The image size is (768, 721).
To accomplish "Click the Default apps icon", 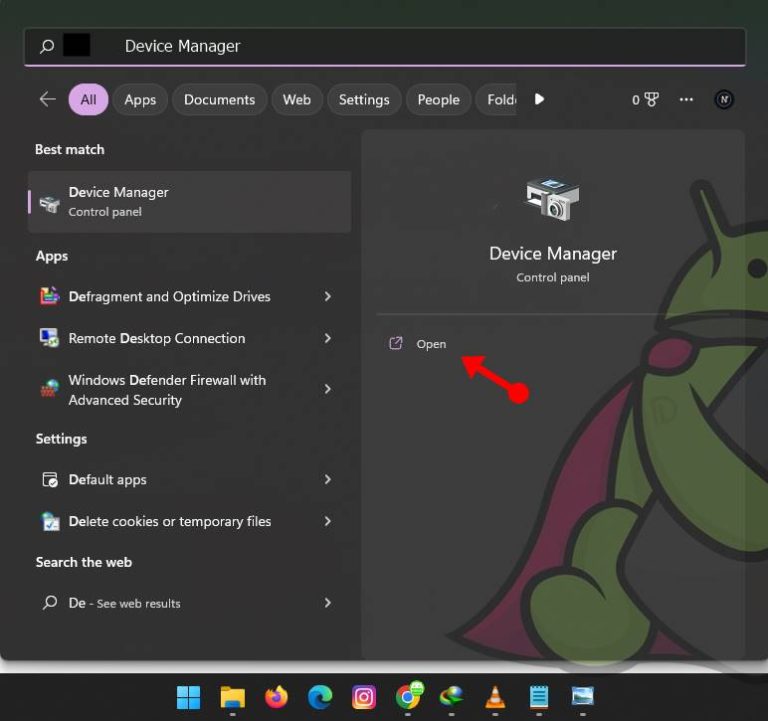I will [x=50, y=480].
